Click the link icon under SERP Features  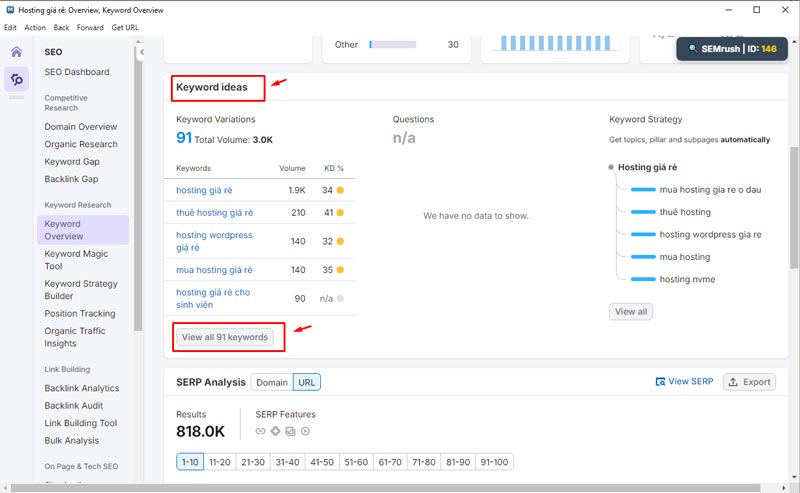[x=260, y=431]
